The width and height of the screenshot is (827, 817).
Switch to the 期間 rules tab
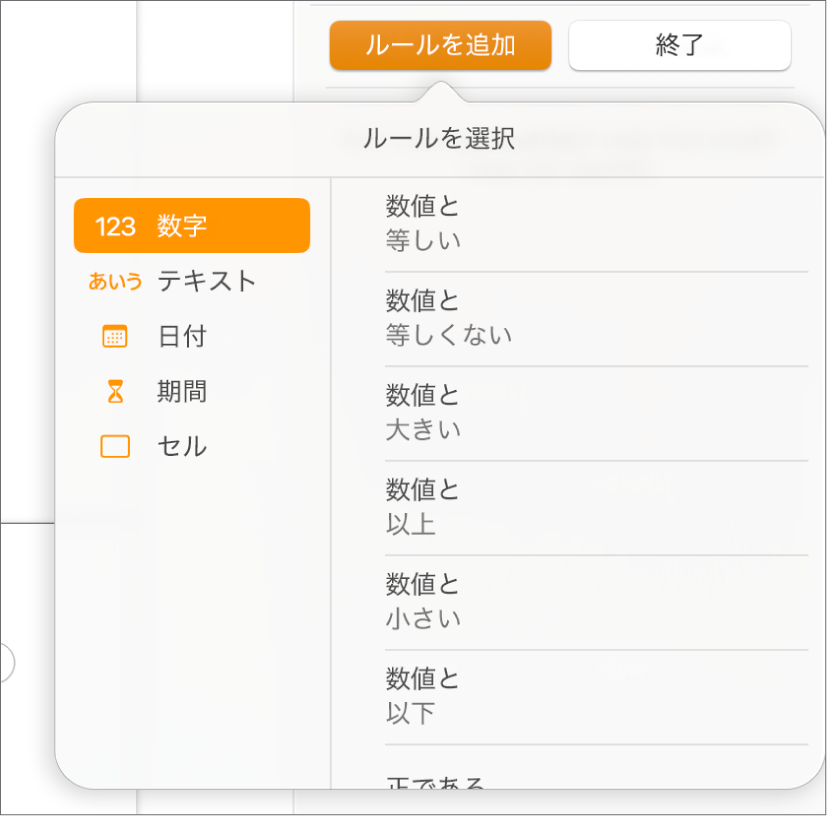point(181,391)
